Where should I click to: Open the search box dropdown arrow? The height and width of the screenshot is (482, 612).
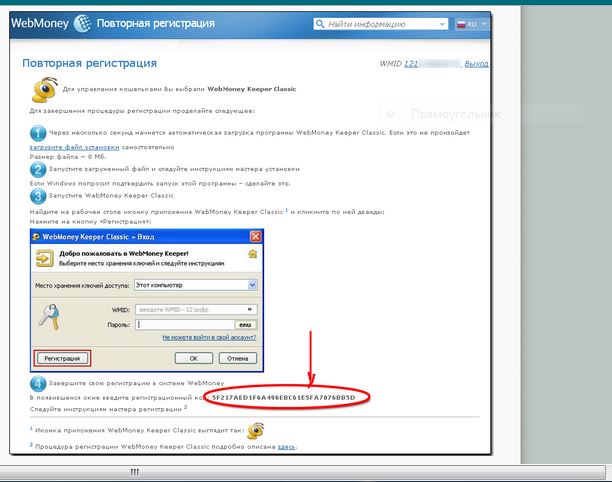(x=442, y=24)
